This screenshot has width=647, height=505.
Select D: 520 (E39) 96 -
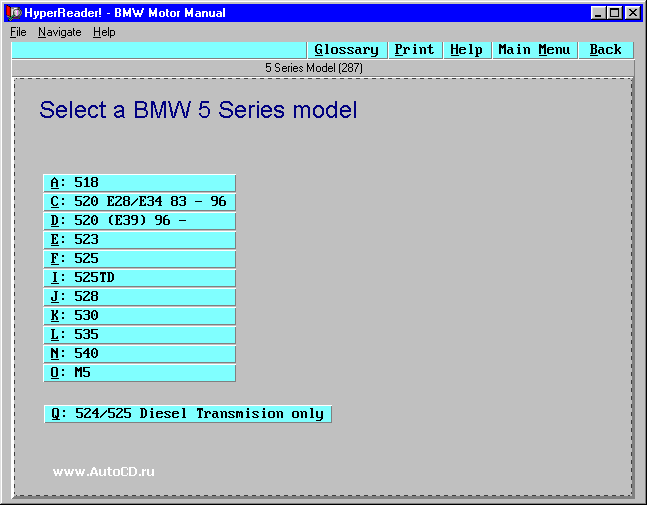pyautogui.click(x=139, y=221)
